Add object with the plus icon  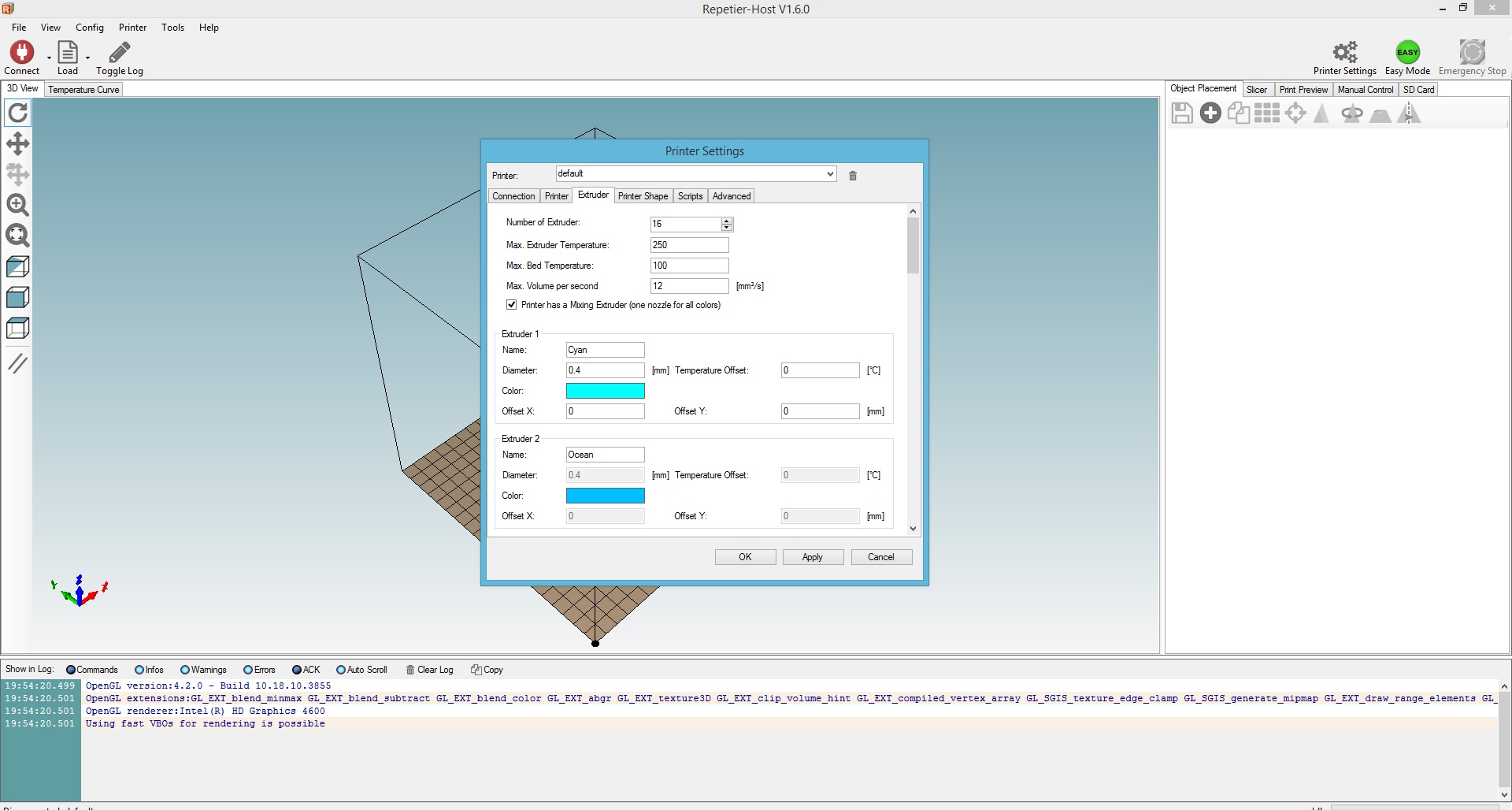click(1210, 113)
